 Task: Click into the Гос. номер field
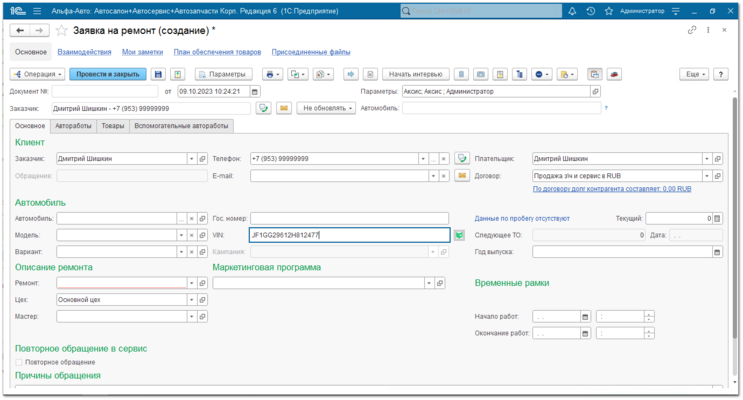point(350,218)
